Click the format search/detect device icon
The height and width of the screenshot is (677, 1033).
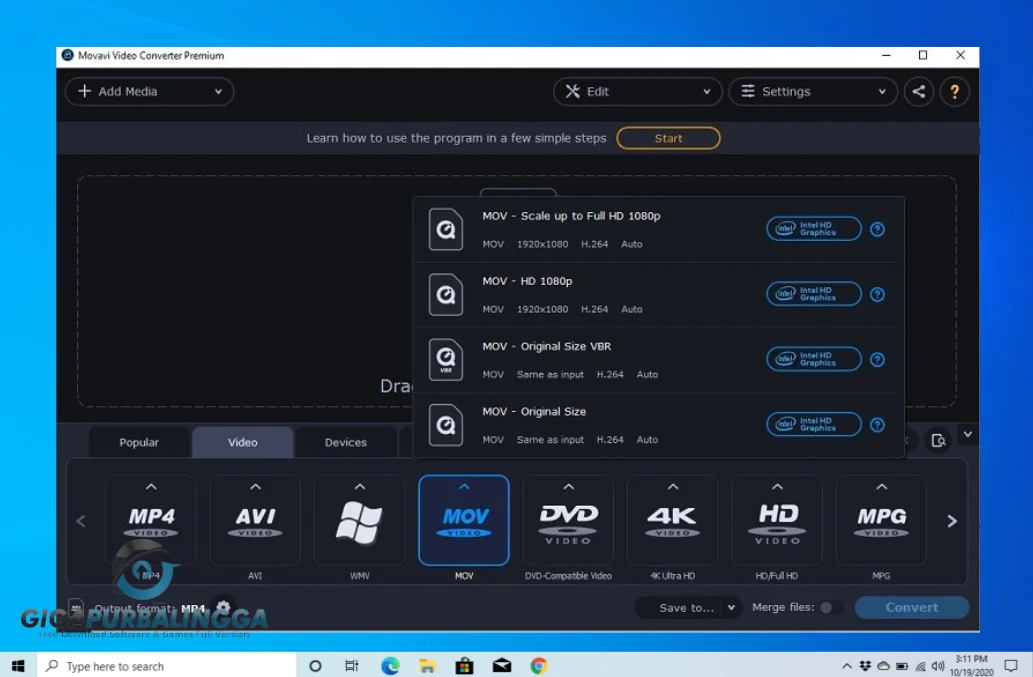point(938,440)
